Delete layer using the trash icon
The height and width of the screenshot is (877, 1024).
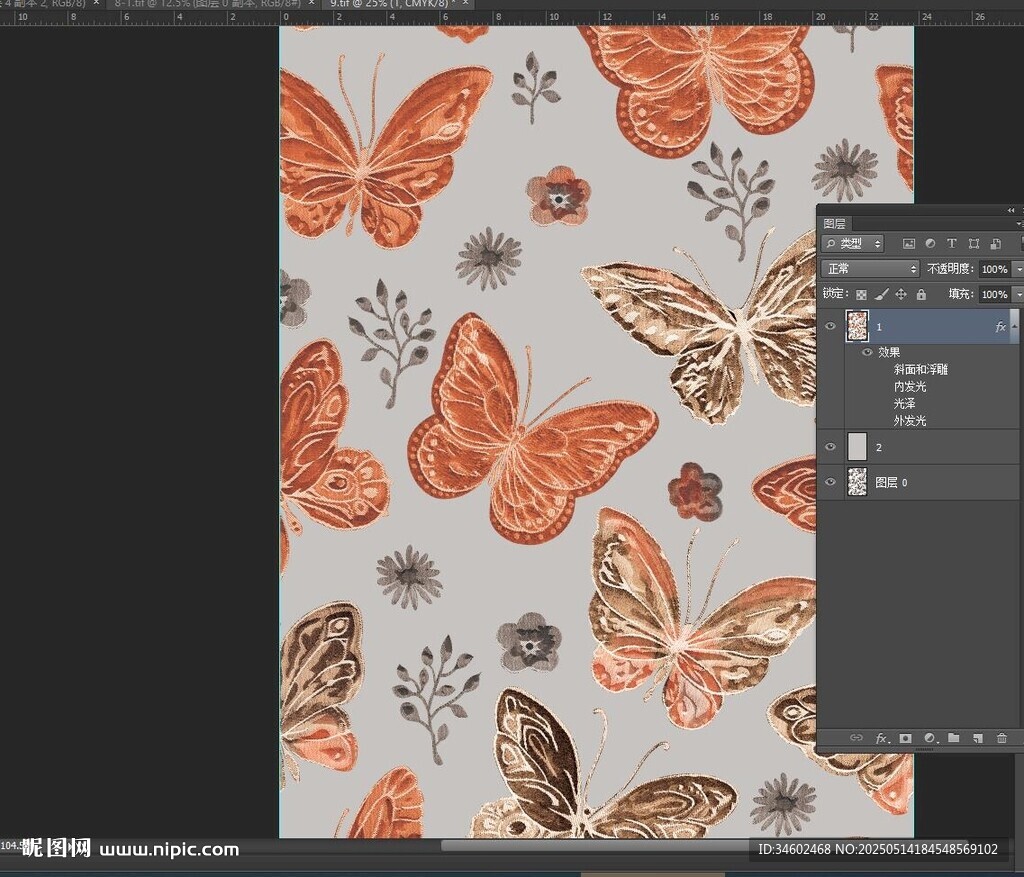click(1002, 738)
